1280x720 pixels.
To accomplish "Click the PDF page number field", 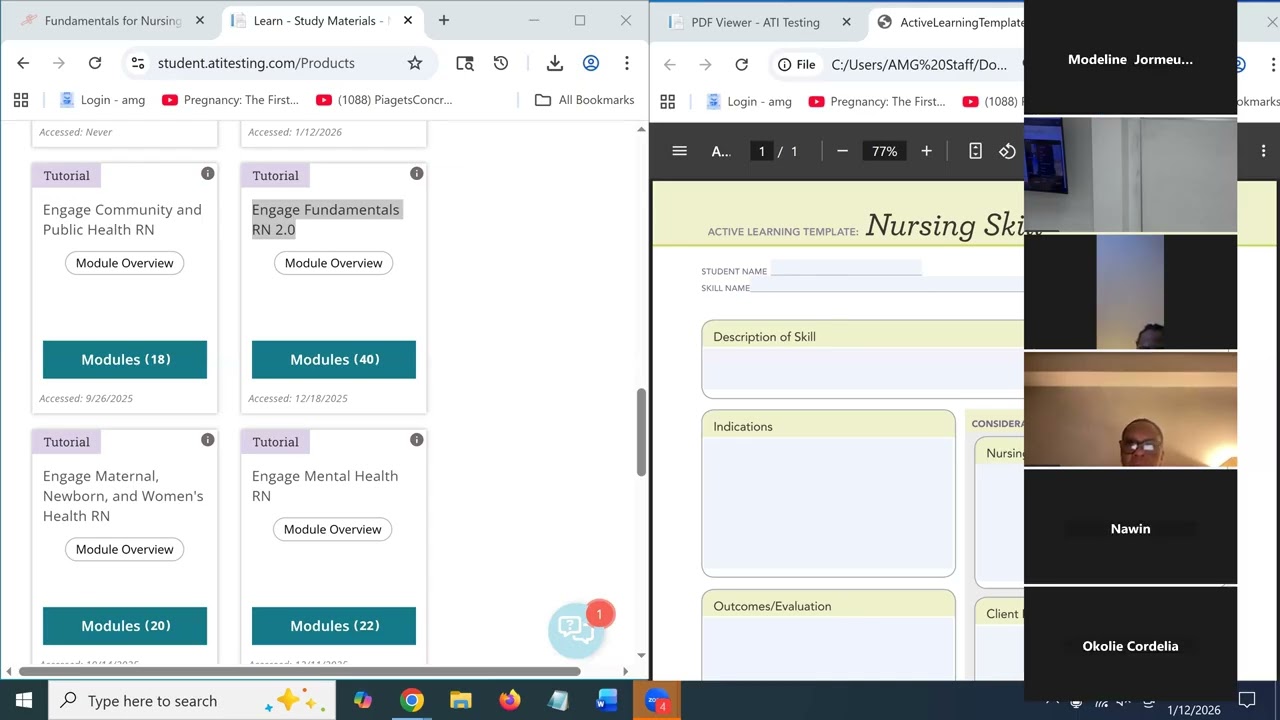I will 761,151.
